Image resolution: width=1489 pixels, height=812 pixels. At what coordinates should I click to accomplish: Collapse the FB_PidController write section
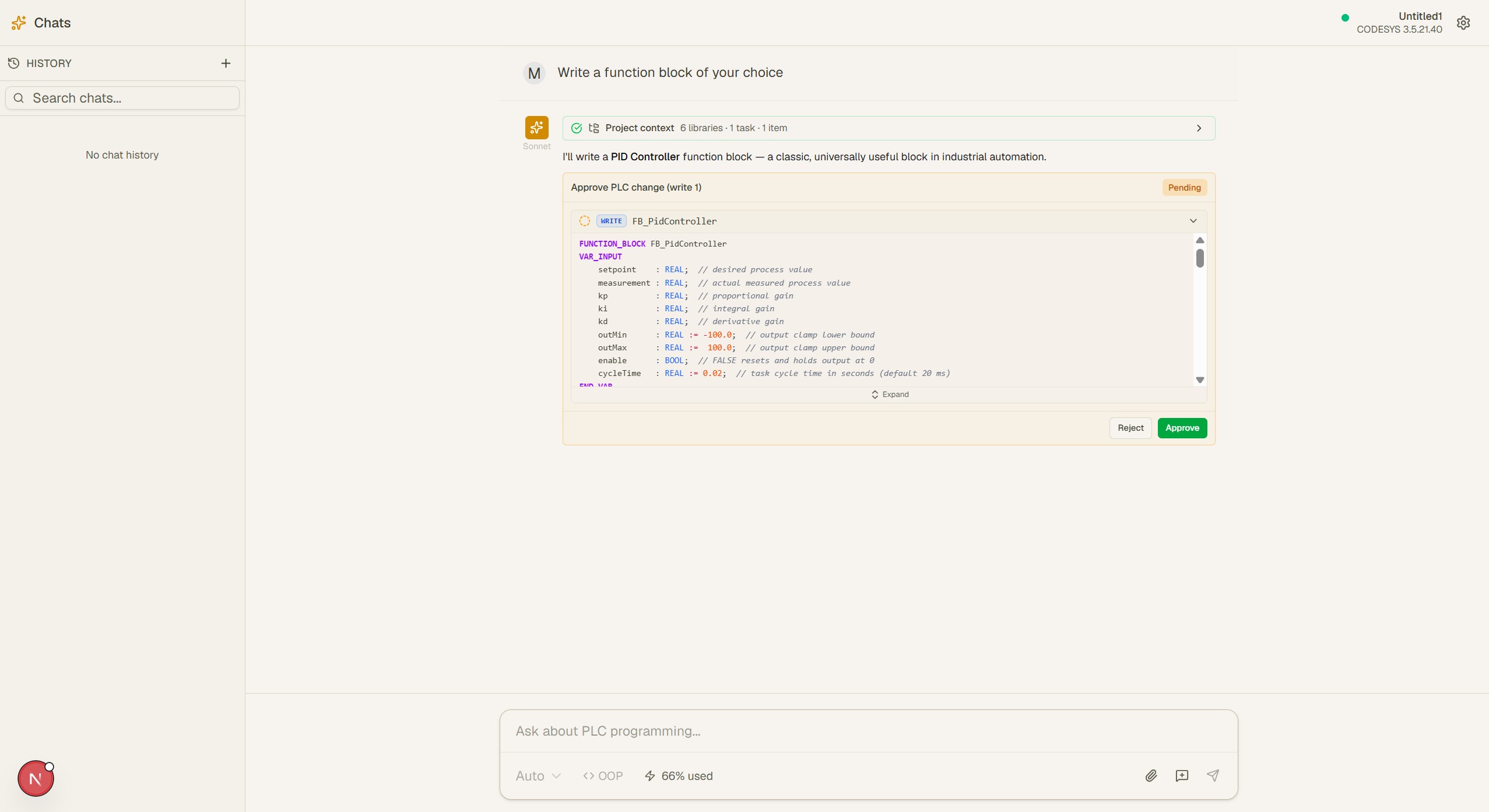pyautogui.click(x=1193, y=221)
